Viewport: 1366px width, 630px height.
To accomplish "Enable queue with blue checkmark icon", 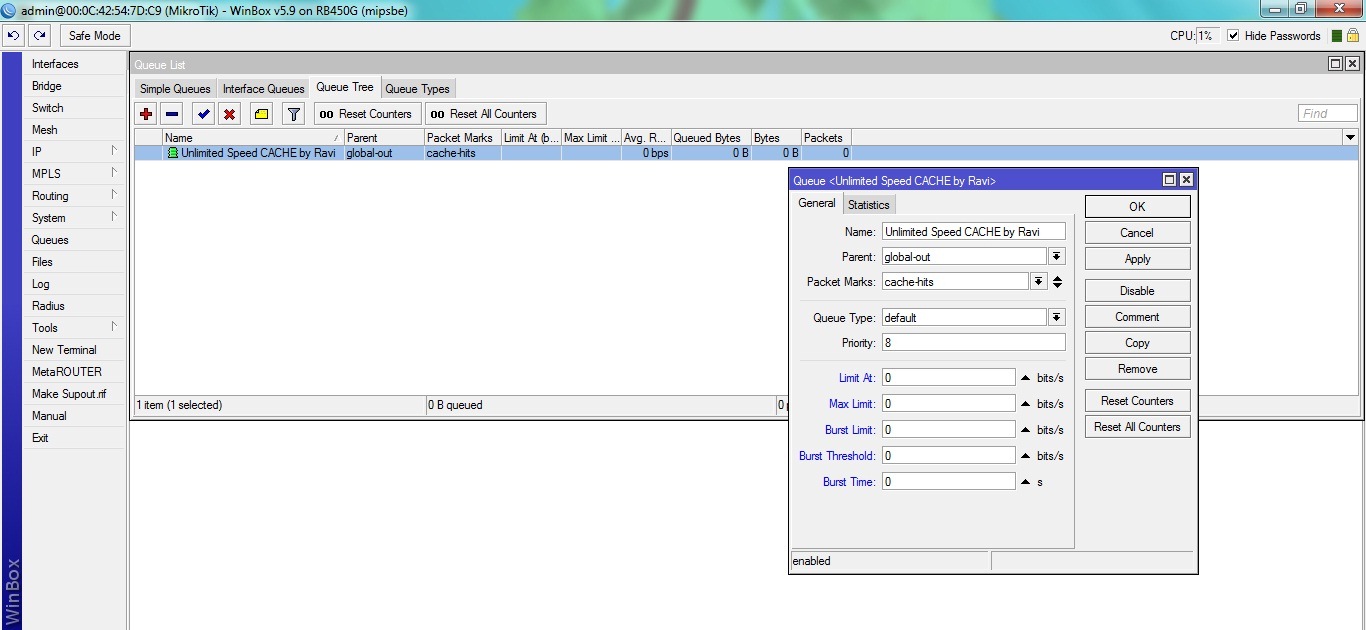I will coord(204,114).
